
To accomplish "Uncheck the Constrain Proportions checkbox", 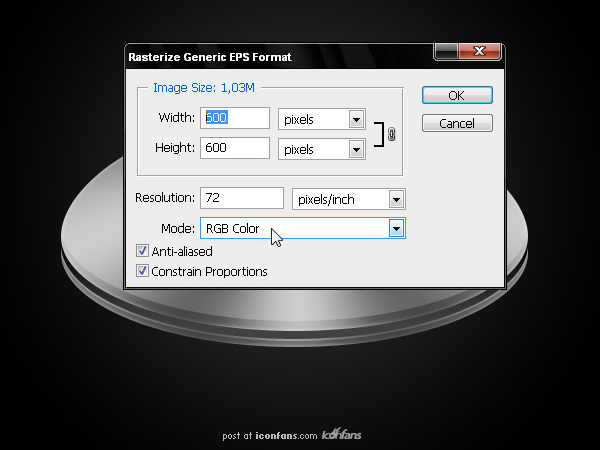I will click(x=142, y=271).
